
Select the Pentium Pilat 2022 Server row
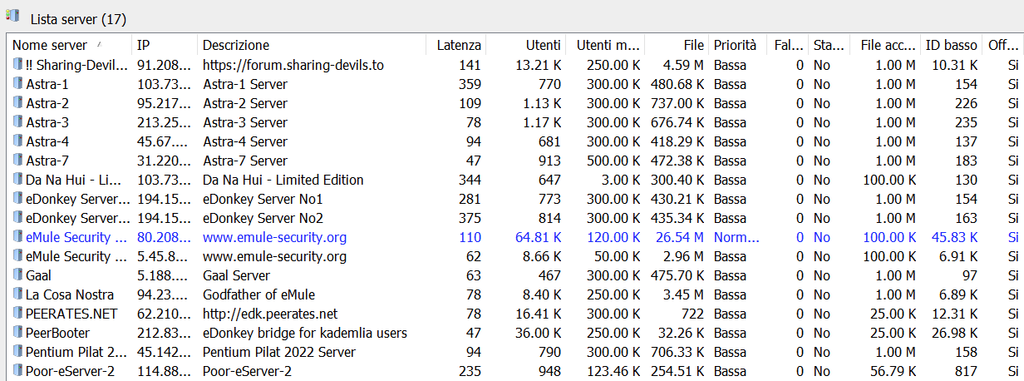516,352
